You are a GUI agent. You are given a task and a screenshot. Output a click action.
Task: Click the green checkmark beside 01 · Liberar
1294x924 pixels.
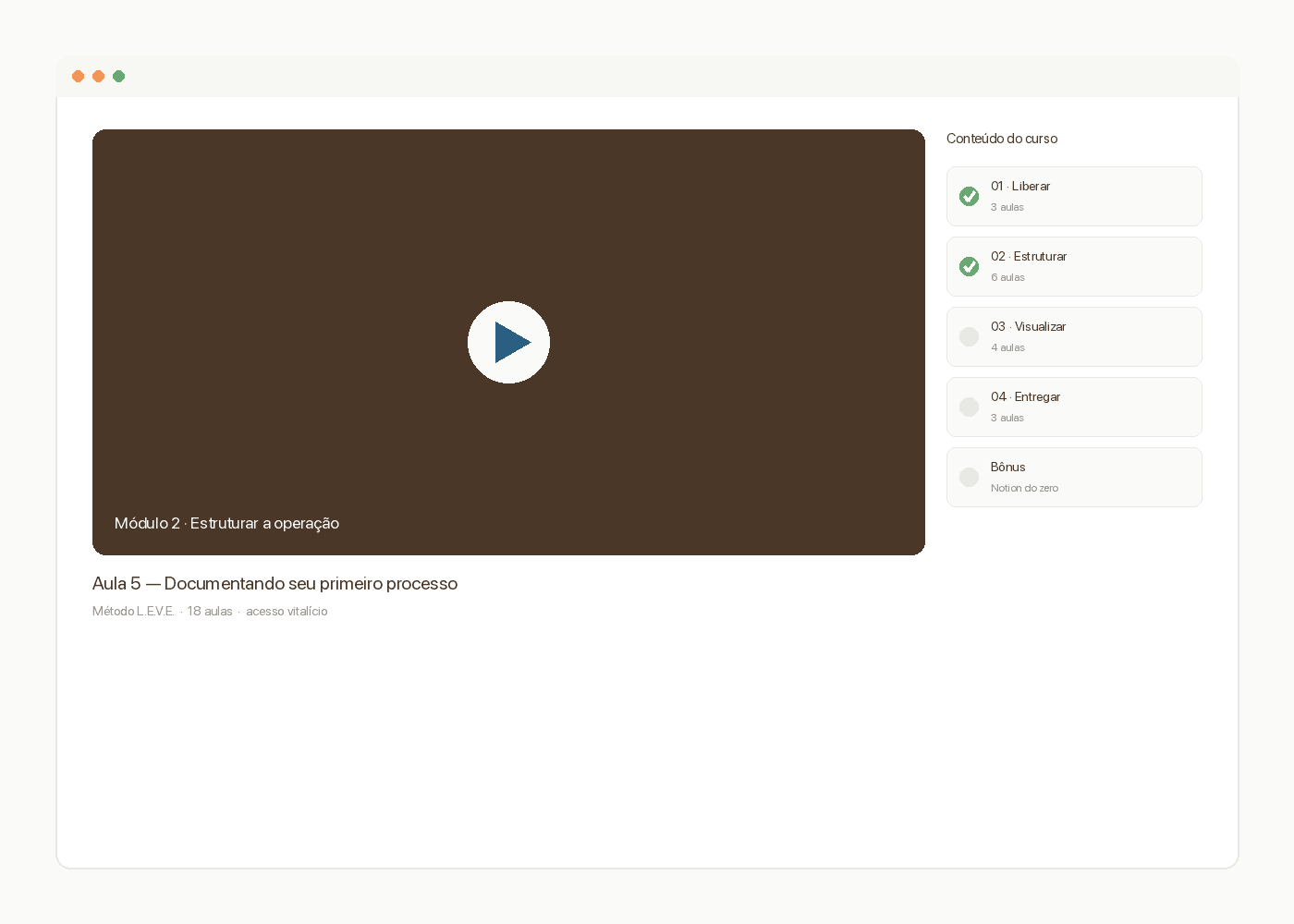pyautogui.click(x=969, y=196)
